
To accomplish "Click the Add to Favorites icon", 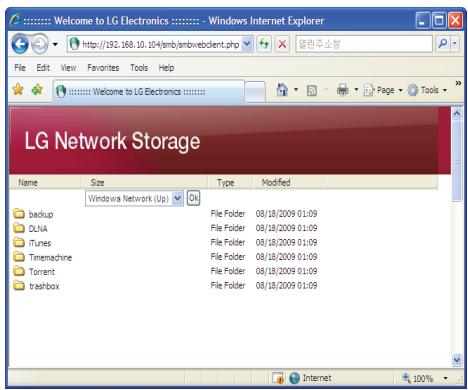I will [x=37, y=89].
